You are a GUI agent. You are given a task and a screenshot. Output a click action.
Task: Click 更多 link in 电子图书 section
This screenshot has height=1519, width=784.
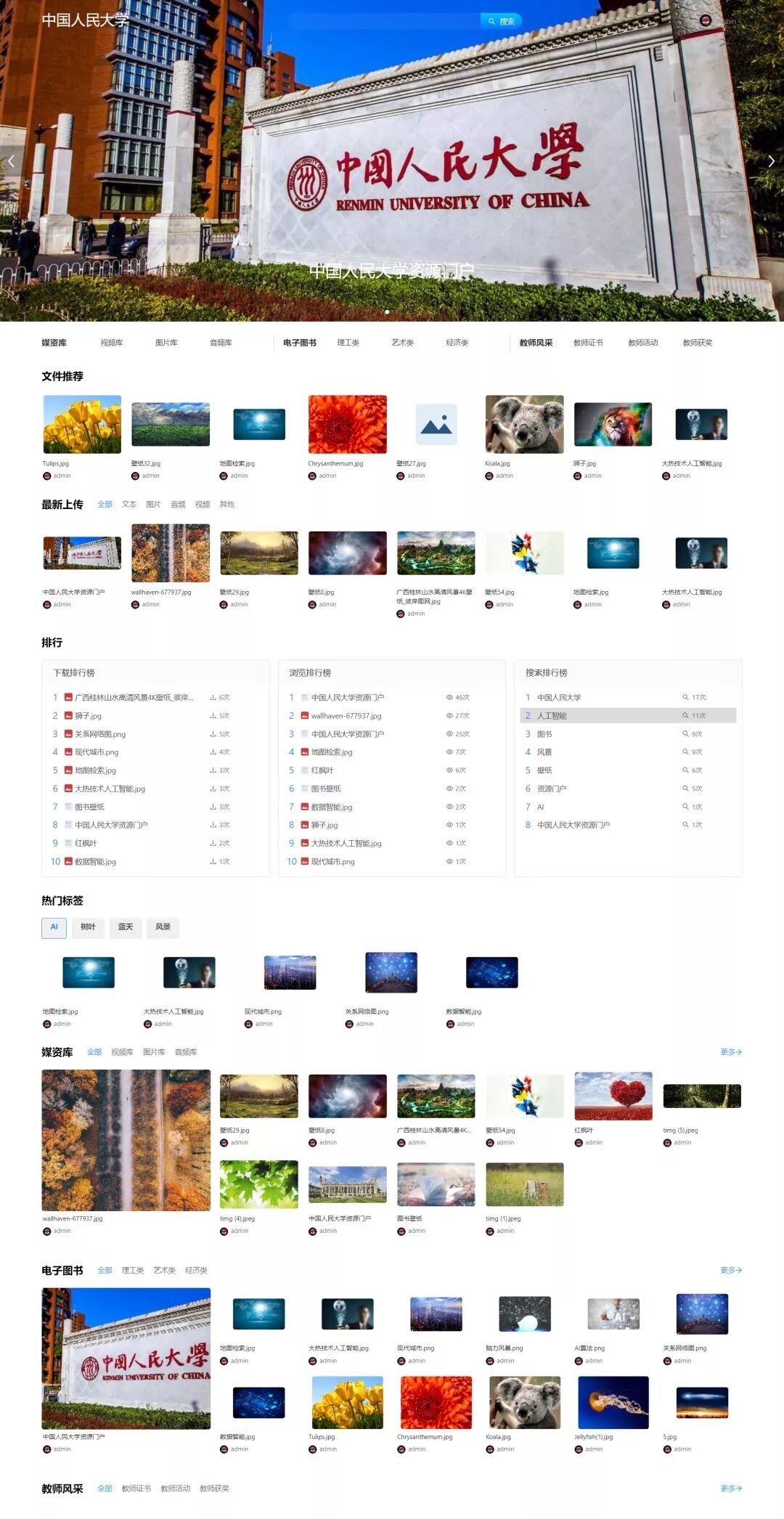pyautogui.click(x=731, y=1271)
